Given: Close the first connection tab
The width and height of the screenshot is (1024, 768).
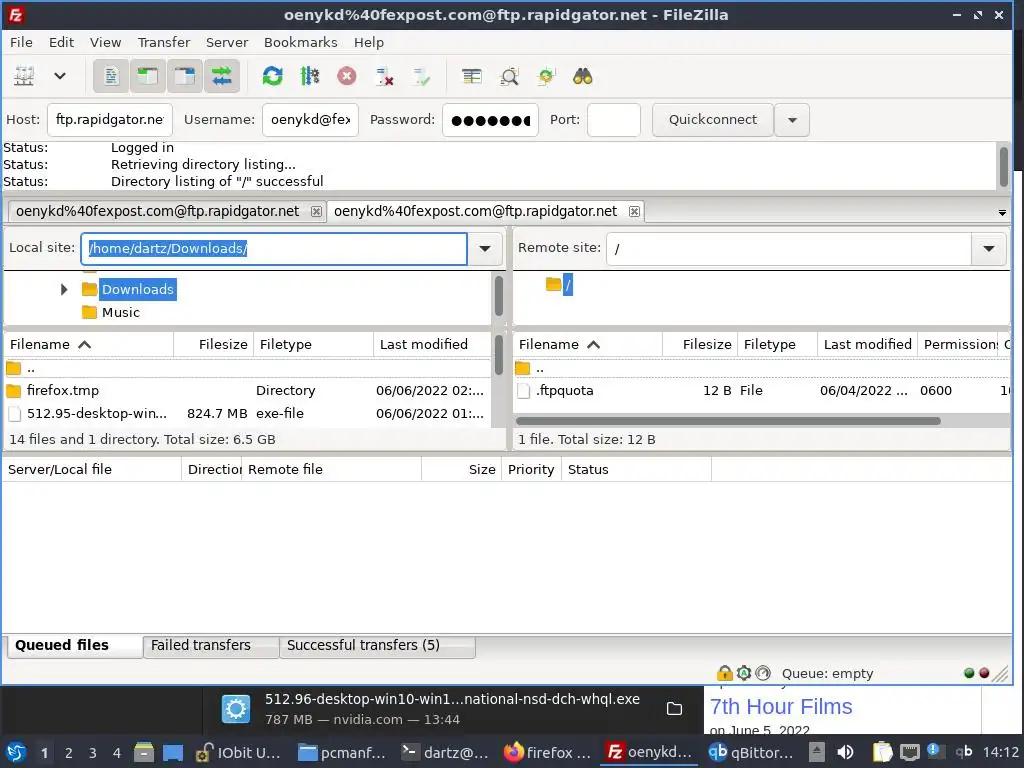Looking at the screenshot, I should [316, 211].
